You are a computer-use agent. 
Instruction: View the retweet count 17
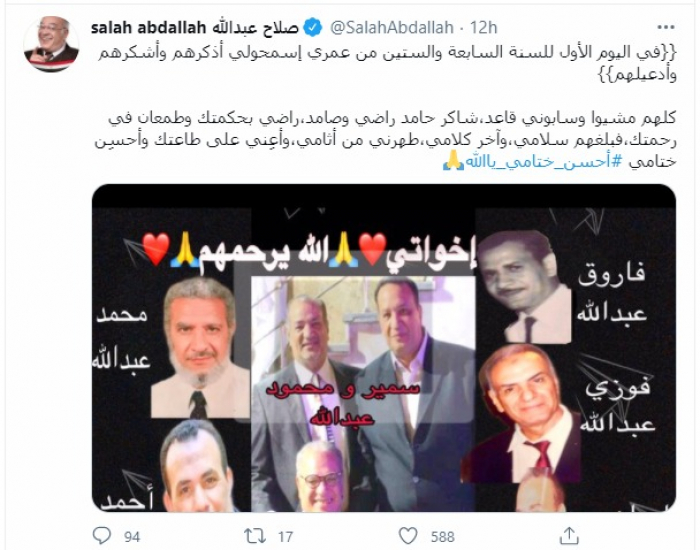pyautogui.click(x=286, y=537)
